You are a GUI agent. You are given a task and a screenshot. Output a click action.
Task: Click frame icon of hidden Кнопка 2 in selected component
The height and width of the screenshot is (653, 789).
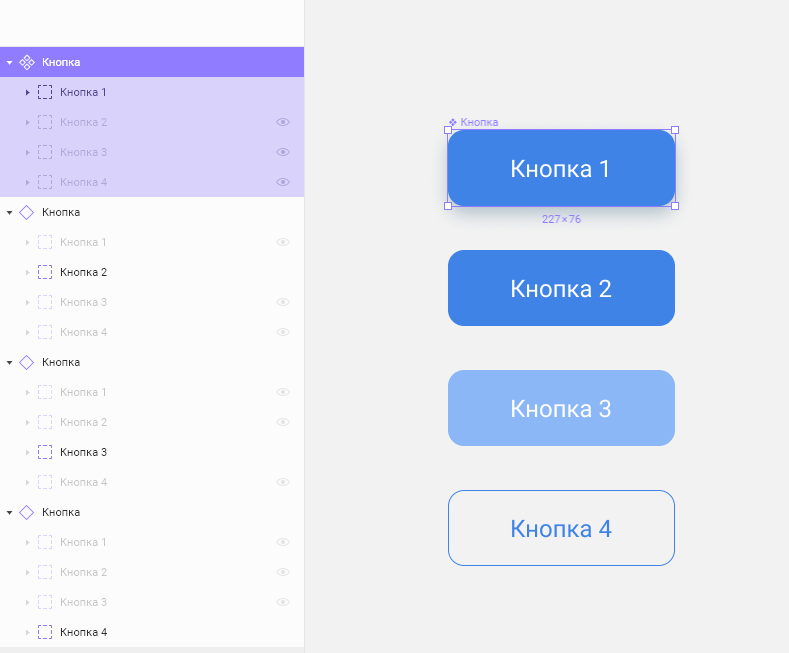tap(45, 122)
